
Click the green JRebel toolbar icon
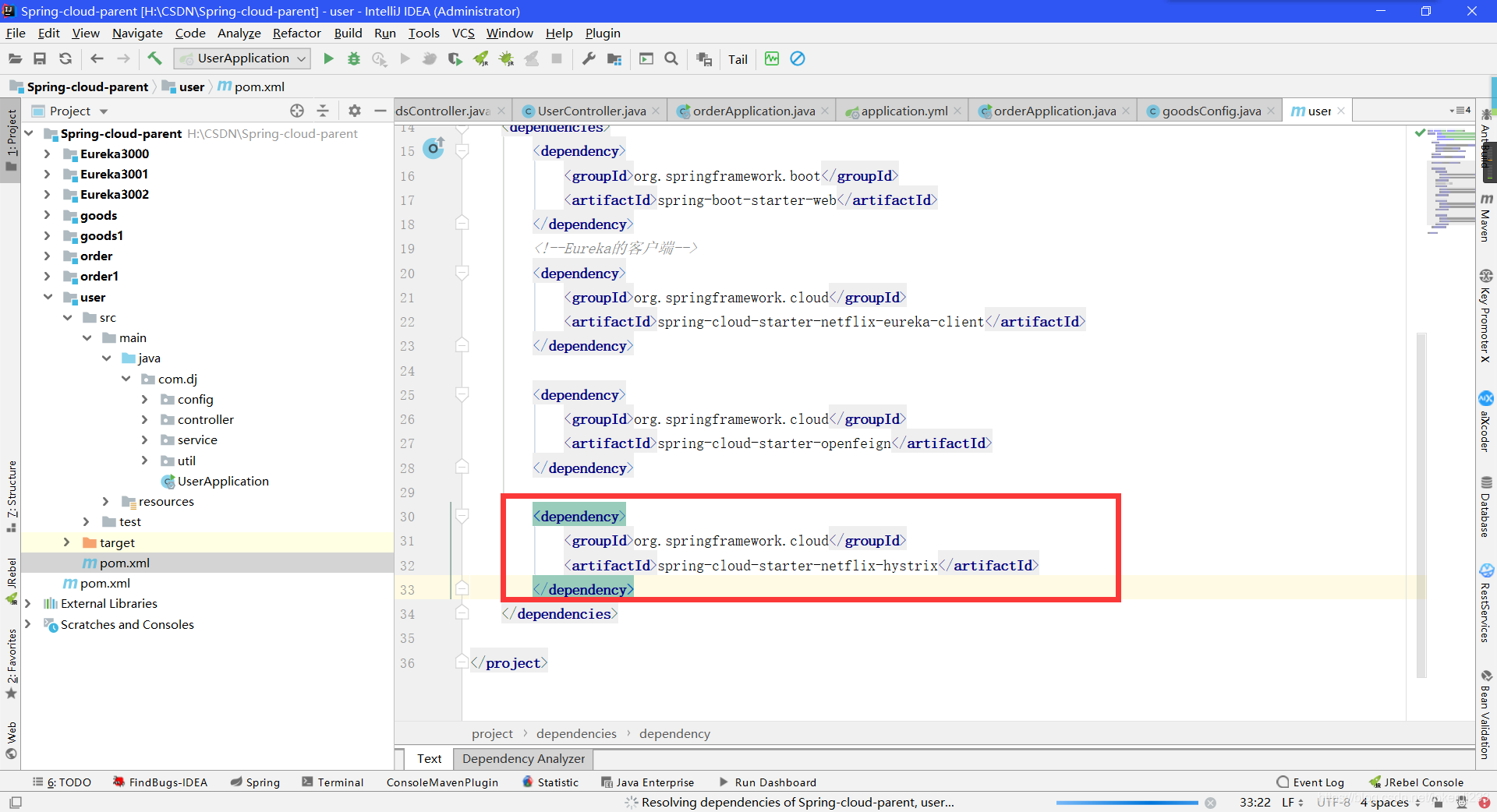[481, 58]
